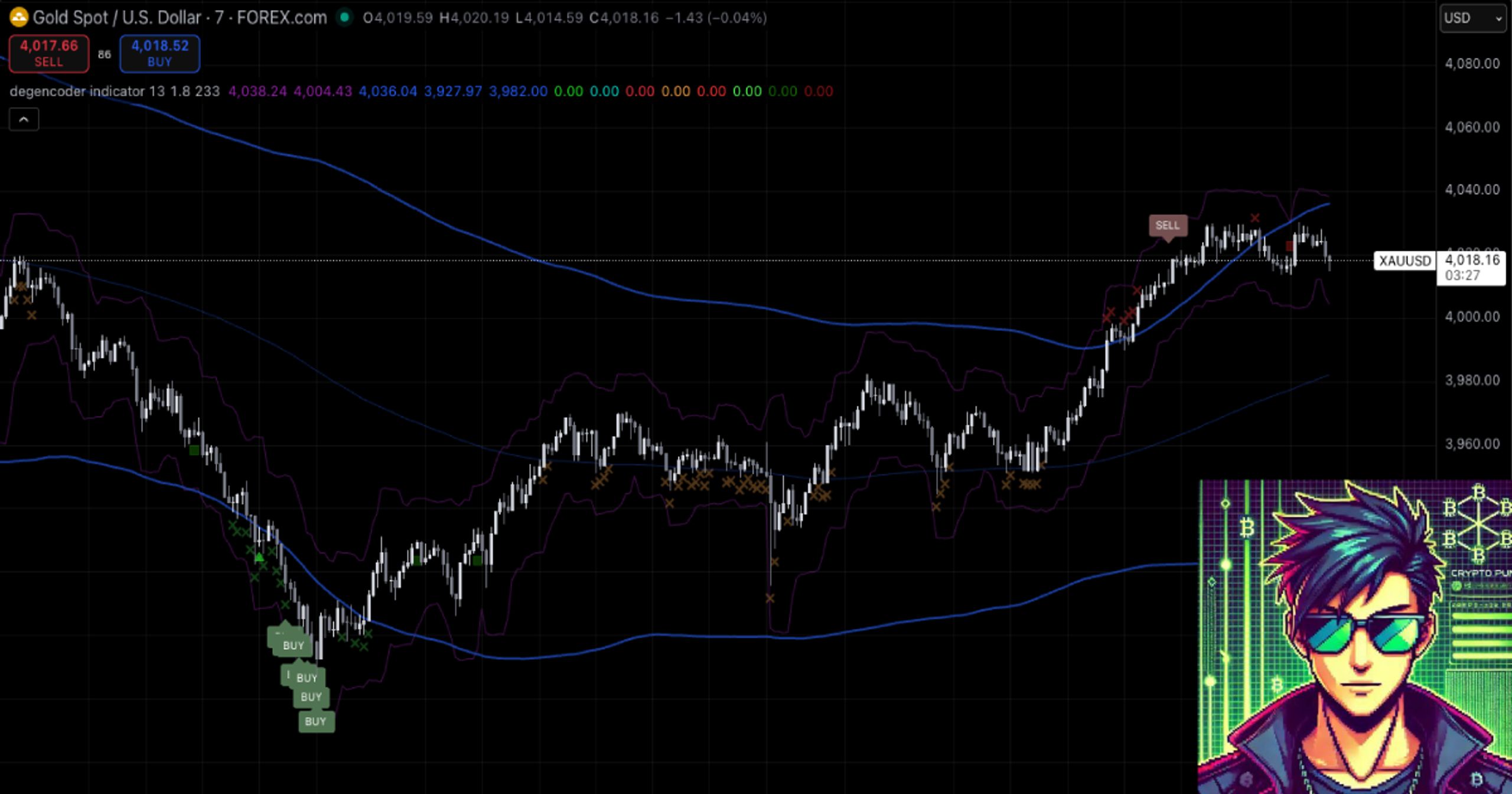The image size is (1512, 794).
Task: Click the Gold Spot symbol logo icon
Action: click(18, 17)
